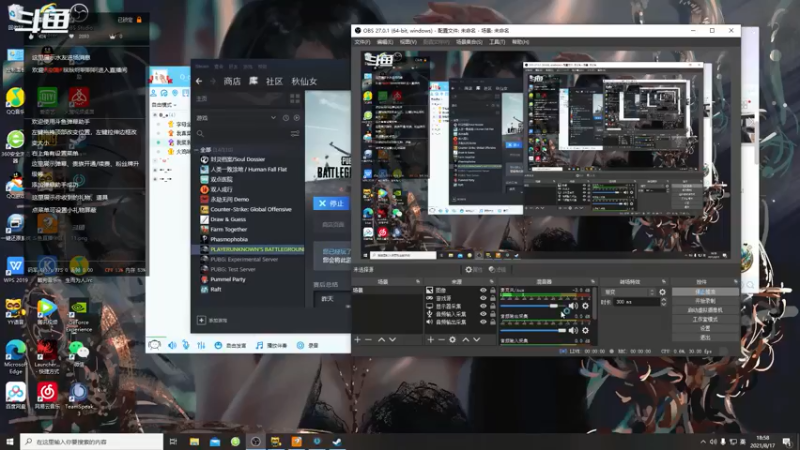The image size is (800, 450).
Task: Move source down in OBS sources panel
Action: point(477,340)
